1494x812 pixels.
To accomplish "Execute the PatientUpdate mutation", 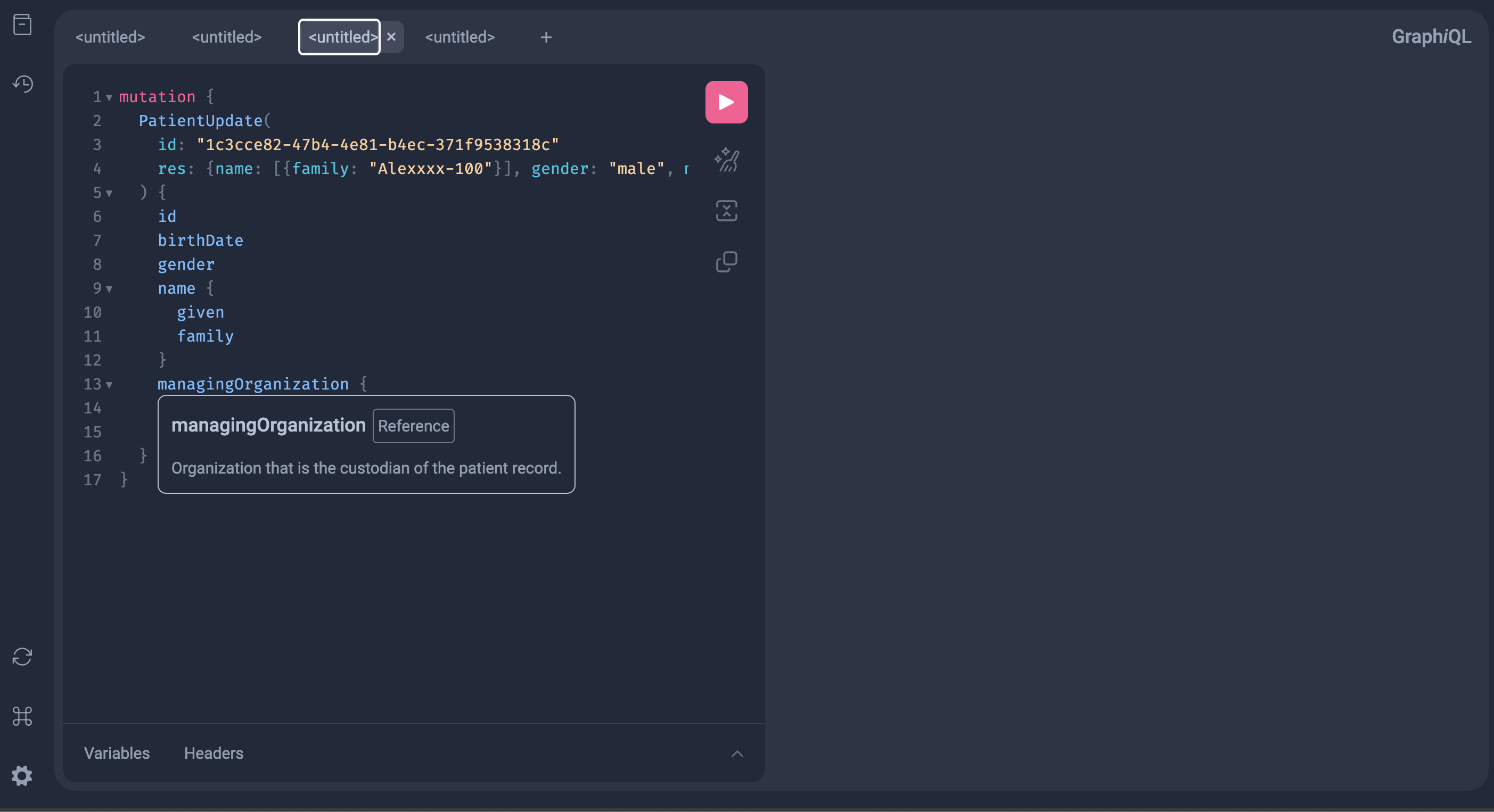I will pos(726,102).
